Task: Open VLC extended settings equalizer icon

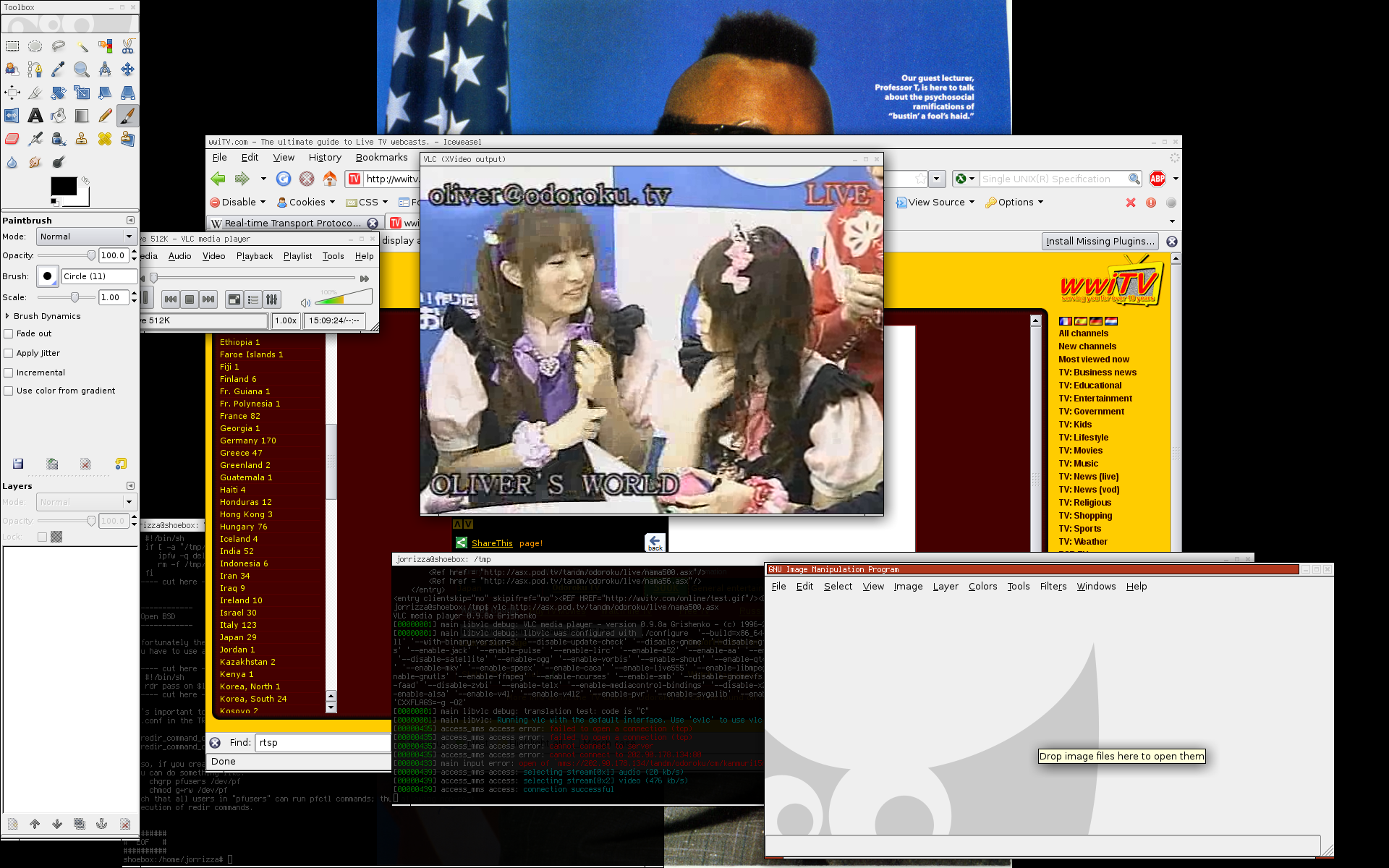Action: tap(272, 299)
